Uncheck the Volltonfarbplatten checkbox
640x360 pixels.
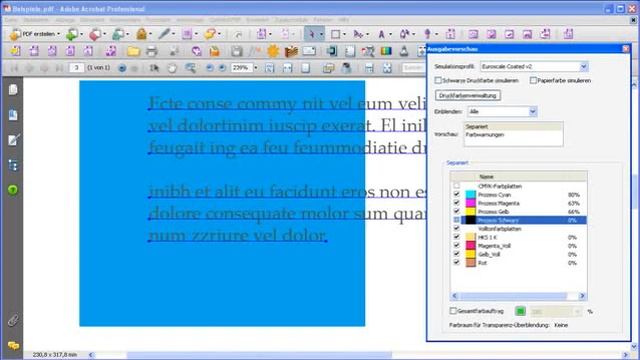(x=457, y=229)
